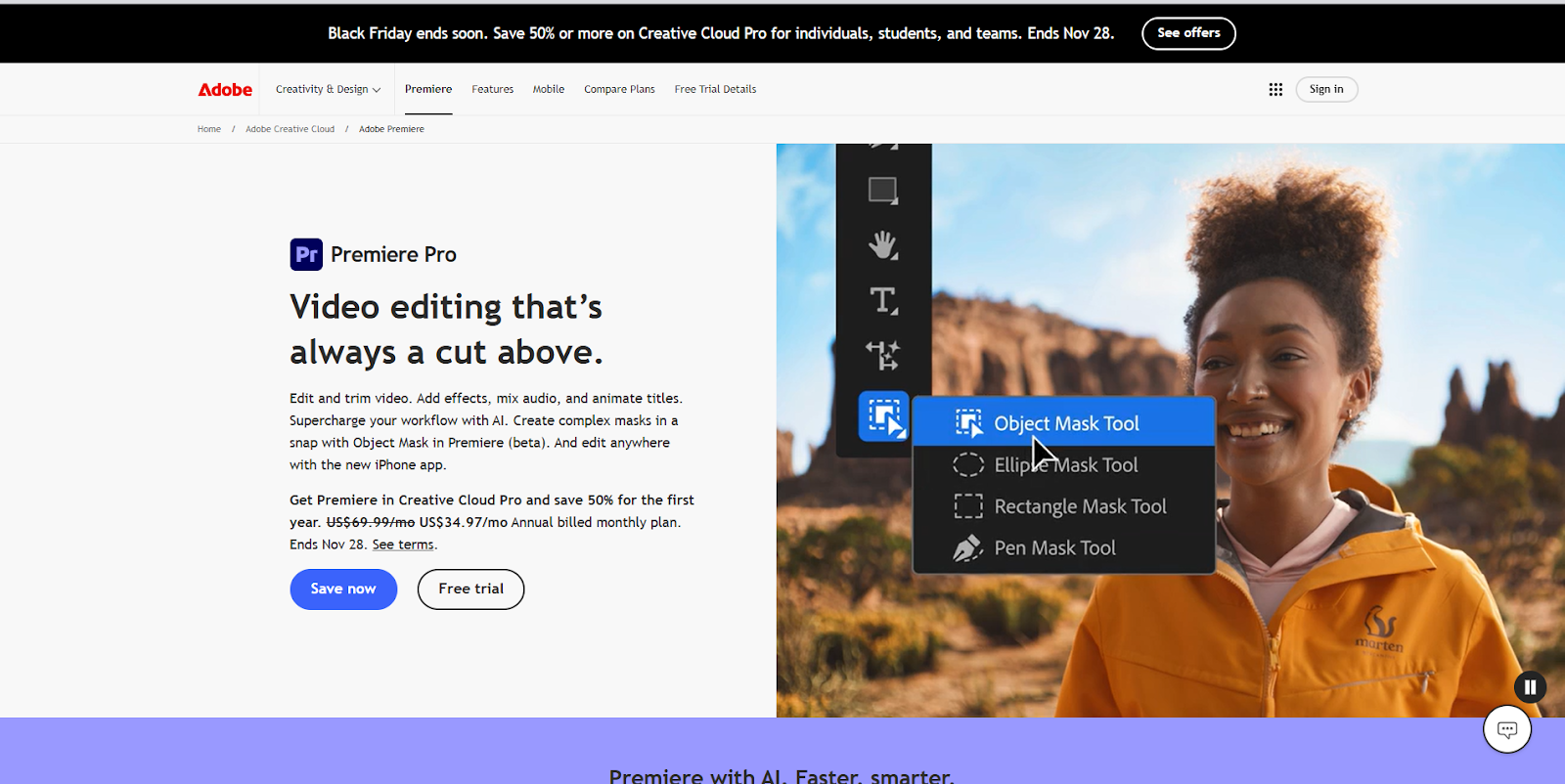
Task: Open Free Trial Details
Action: (x=715, y=89)
